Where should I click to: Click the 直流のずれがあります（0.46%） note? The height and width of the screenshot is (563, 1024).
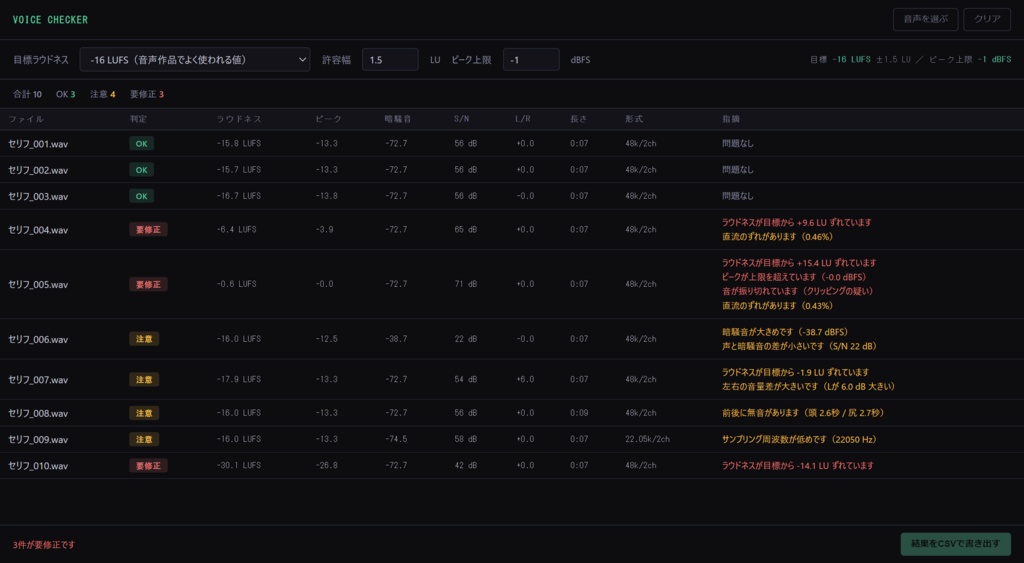[x=777, y=236]
